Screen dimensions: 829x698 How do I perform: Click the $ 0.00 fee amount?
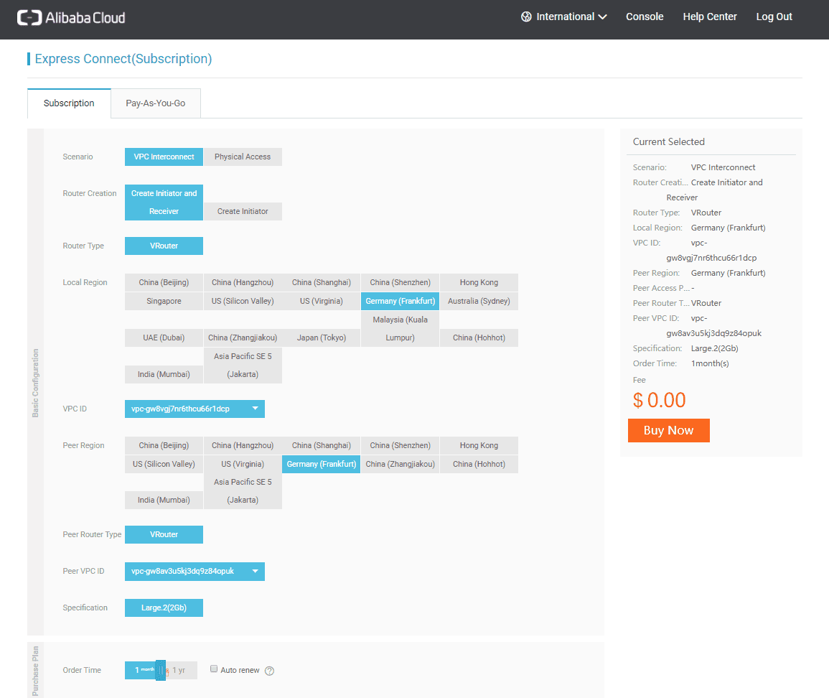pyautogui.click(x=659, y=400)
